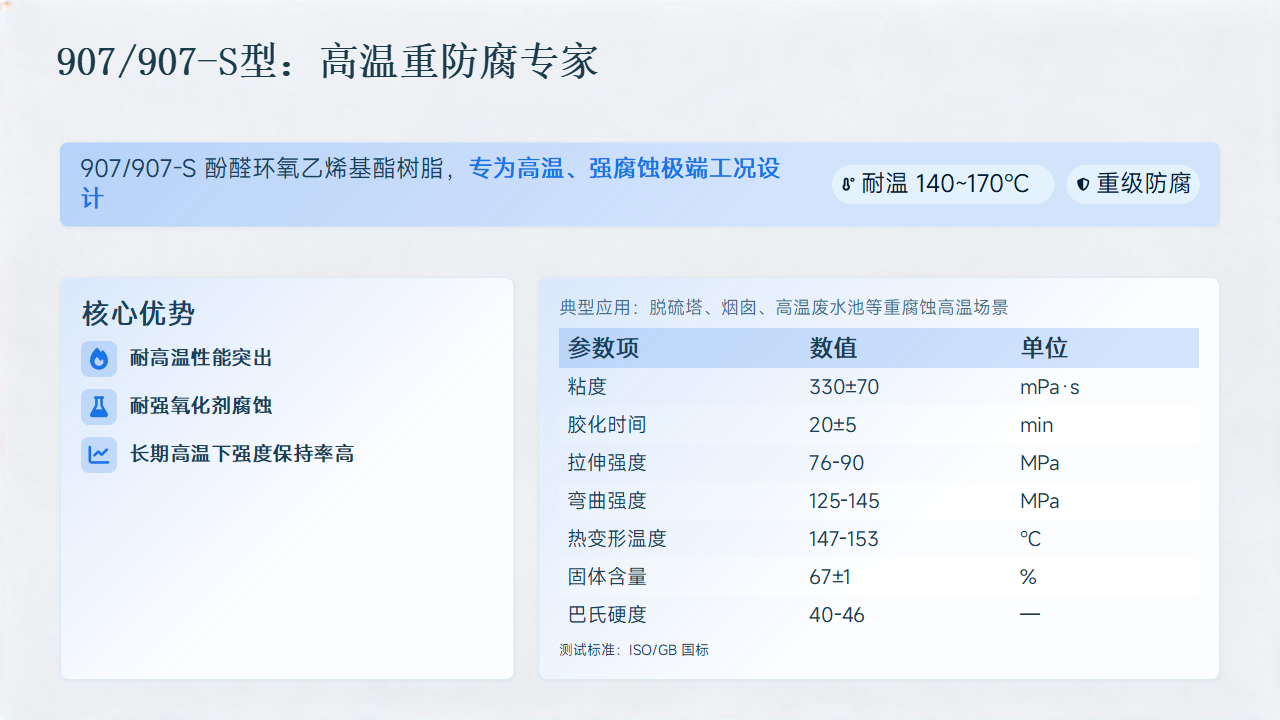
Task: Select the text 长期高温下强度保持率高
Action: [242, 454]
